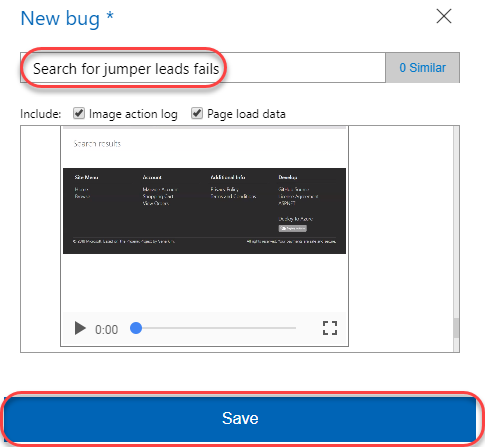Viewport: 485px width, 447px height.
Task: Close the New bug dialog
Action: point(444,16)
